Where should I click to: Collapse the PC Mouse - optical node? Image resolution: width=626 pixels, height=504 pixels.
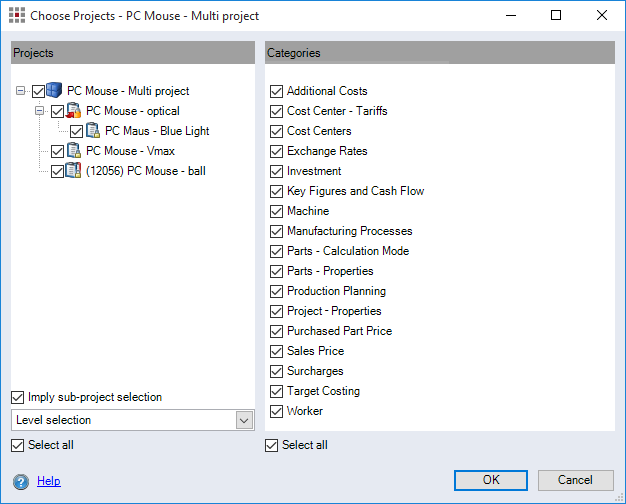coord(40,111)
